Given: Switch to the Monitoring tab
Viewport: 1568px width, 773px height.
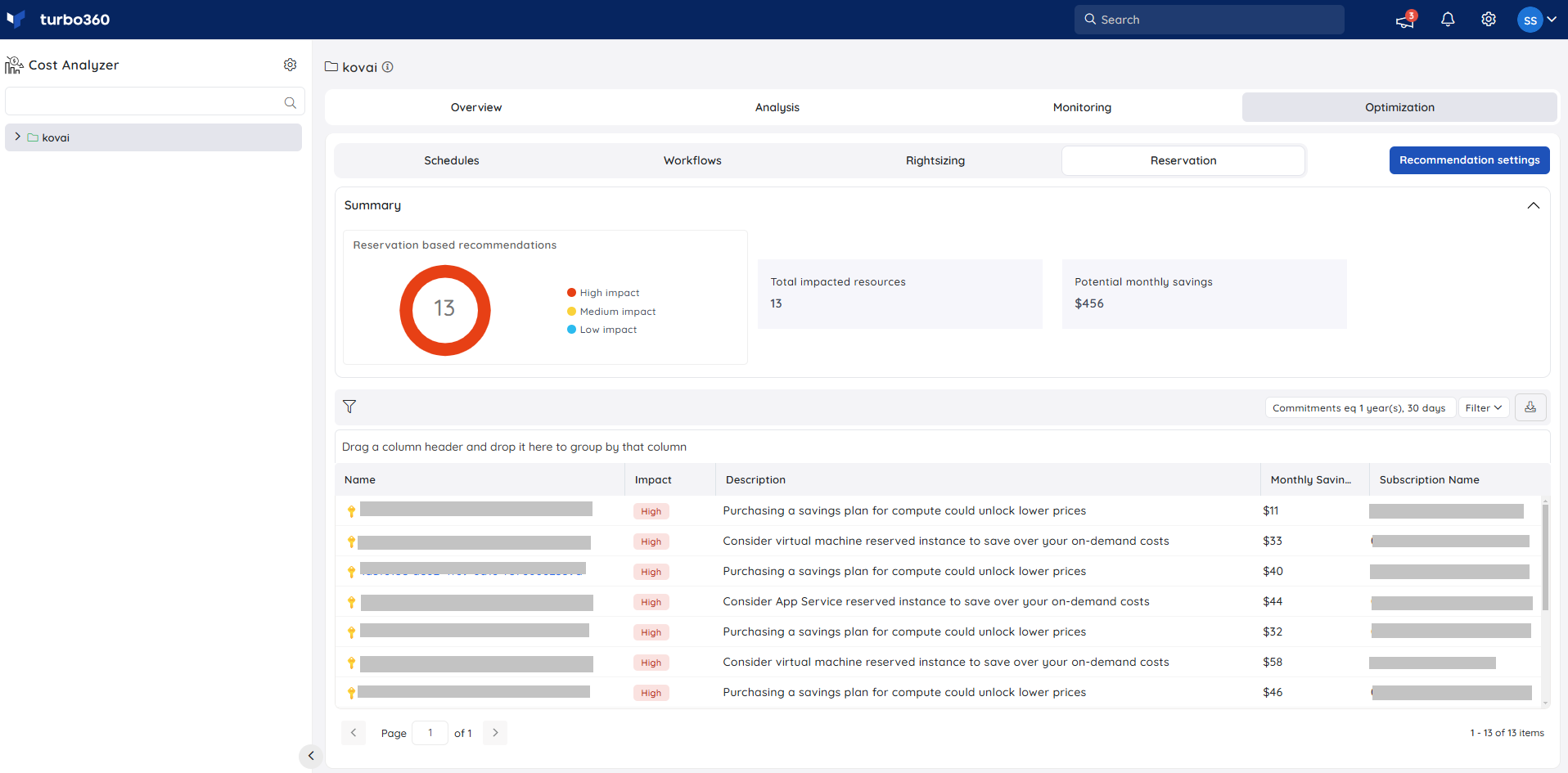Looking at the screenshot, I should pos(1082,107).
